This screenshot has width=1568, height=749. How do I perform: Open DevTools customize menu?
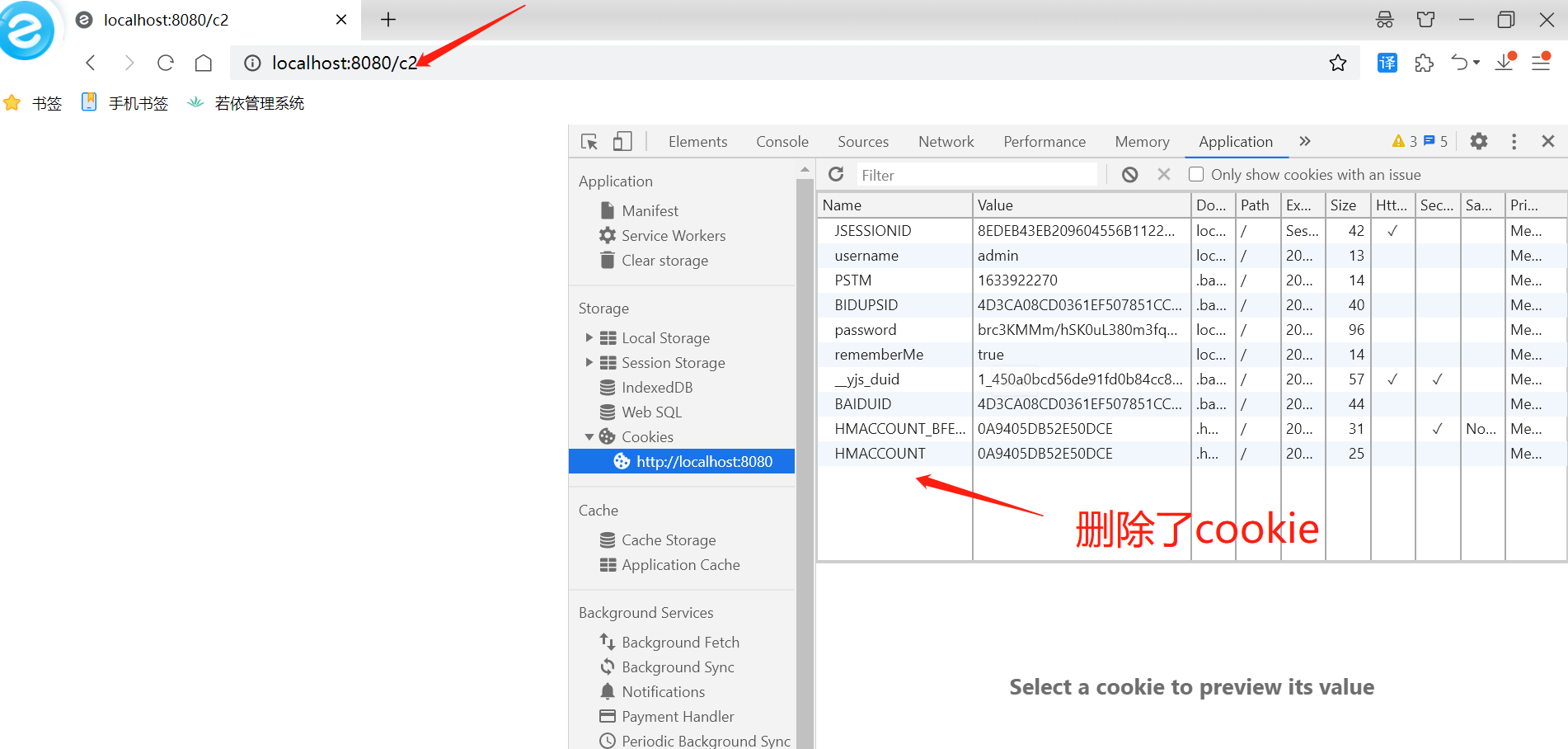point(1514,142)
